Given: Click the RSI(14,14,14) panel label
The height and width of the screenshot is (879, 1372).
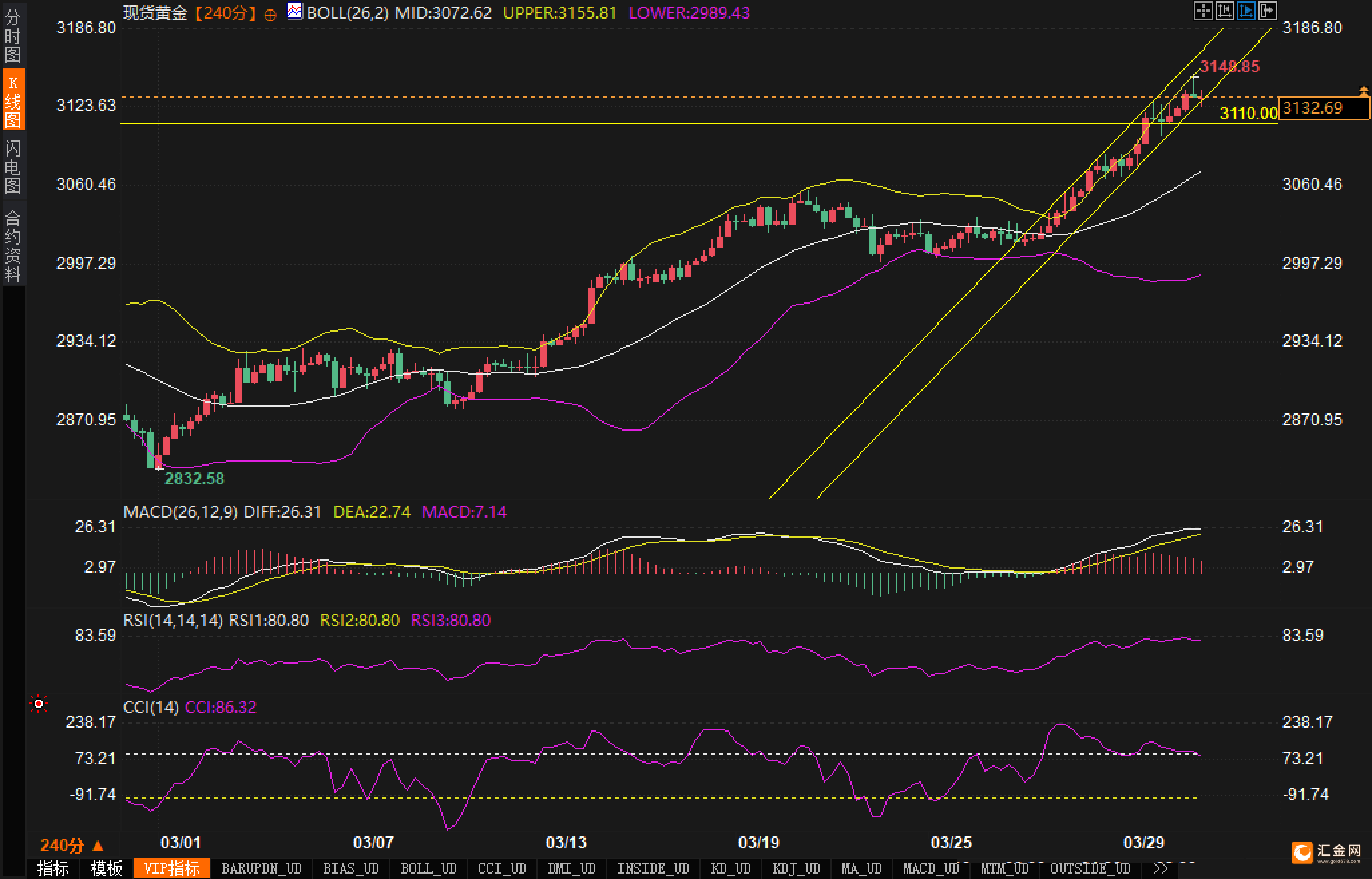Looking at the screenshot, I should pos(173,620).
